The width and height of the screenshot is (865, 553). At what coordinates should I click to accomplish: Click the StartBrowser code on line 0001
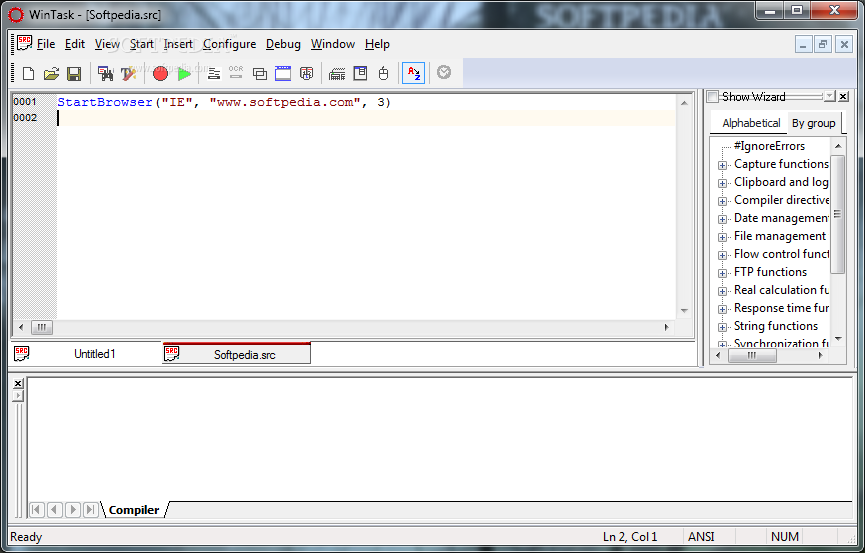223,103
